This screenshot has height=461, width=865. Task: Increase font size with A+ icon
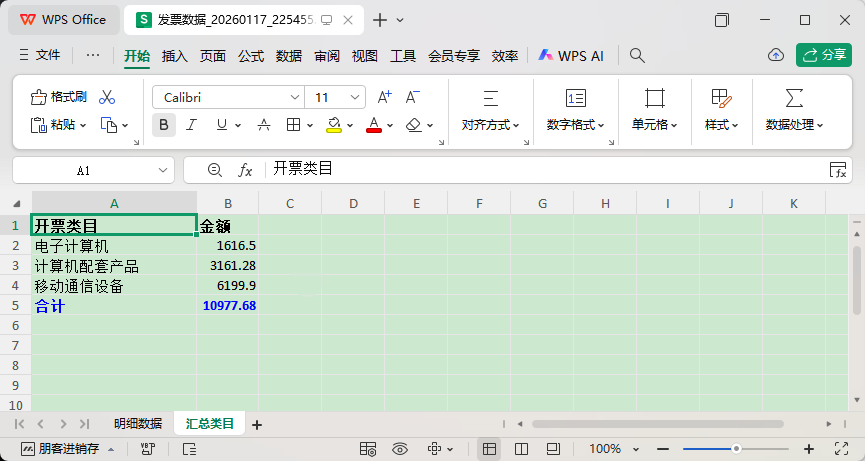[385, 98]
